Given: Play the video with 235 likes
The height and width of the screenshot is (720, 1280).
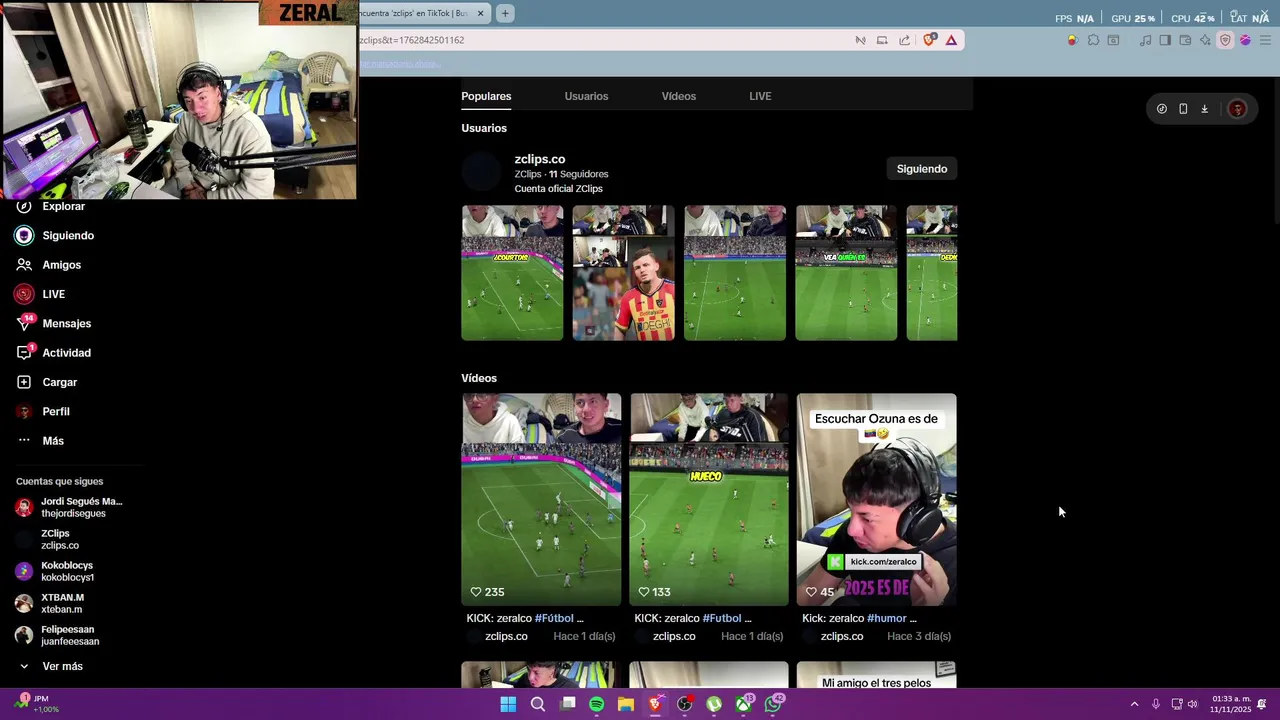Looking at the screenshot, I should [541, 499].
